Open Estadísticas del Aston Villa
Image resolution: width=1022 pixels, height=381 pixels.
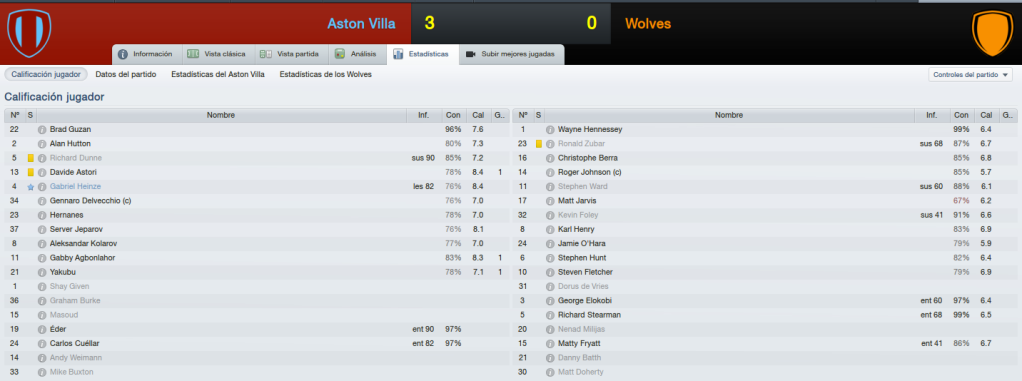coord(218,74)
